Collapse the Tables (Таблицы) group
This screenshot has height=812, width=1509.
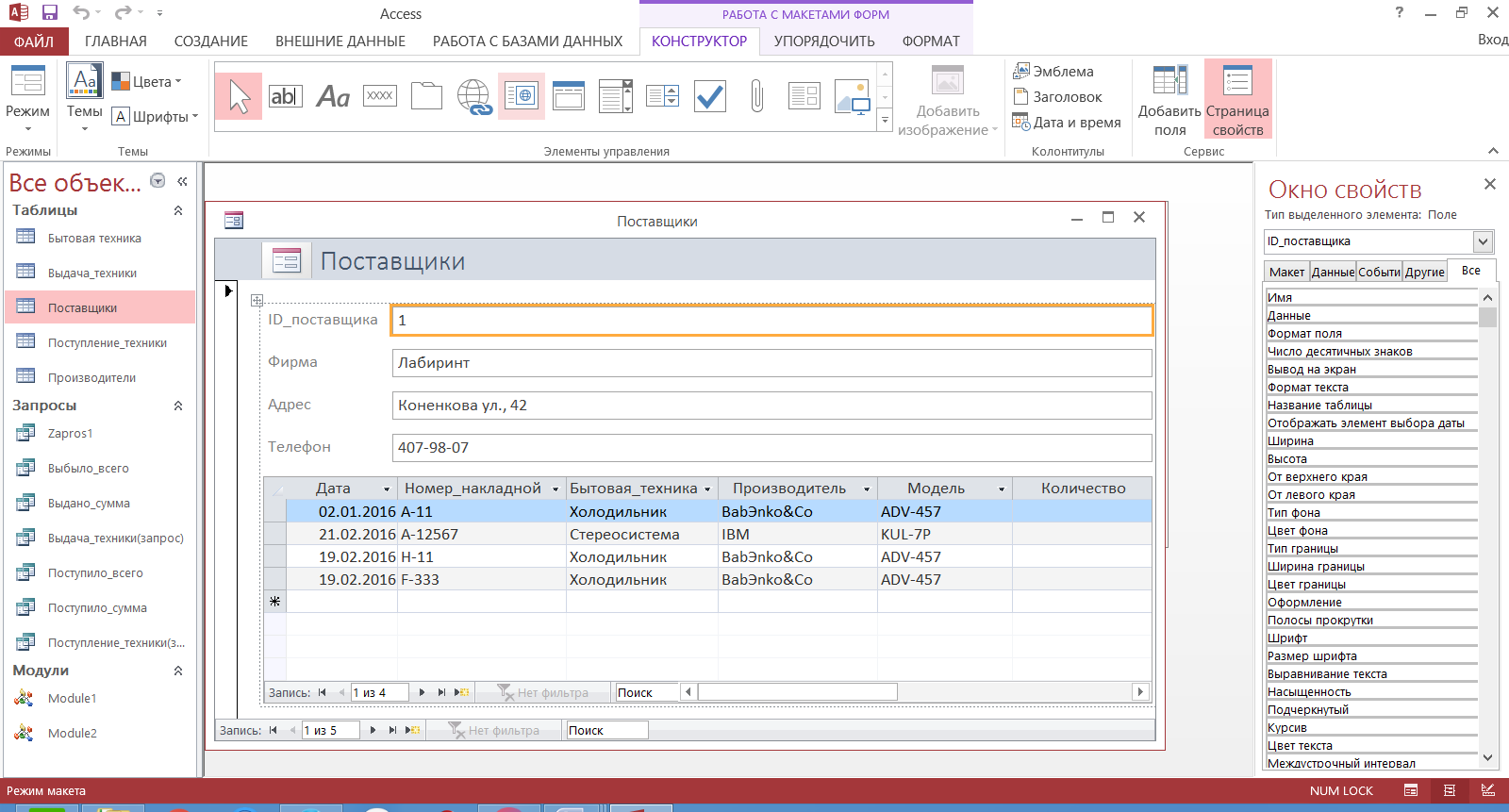[x=178, y=210]
